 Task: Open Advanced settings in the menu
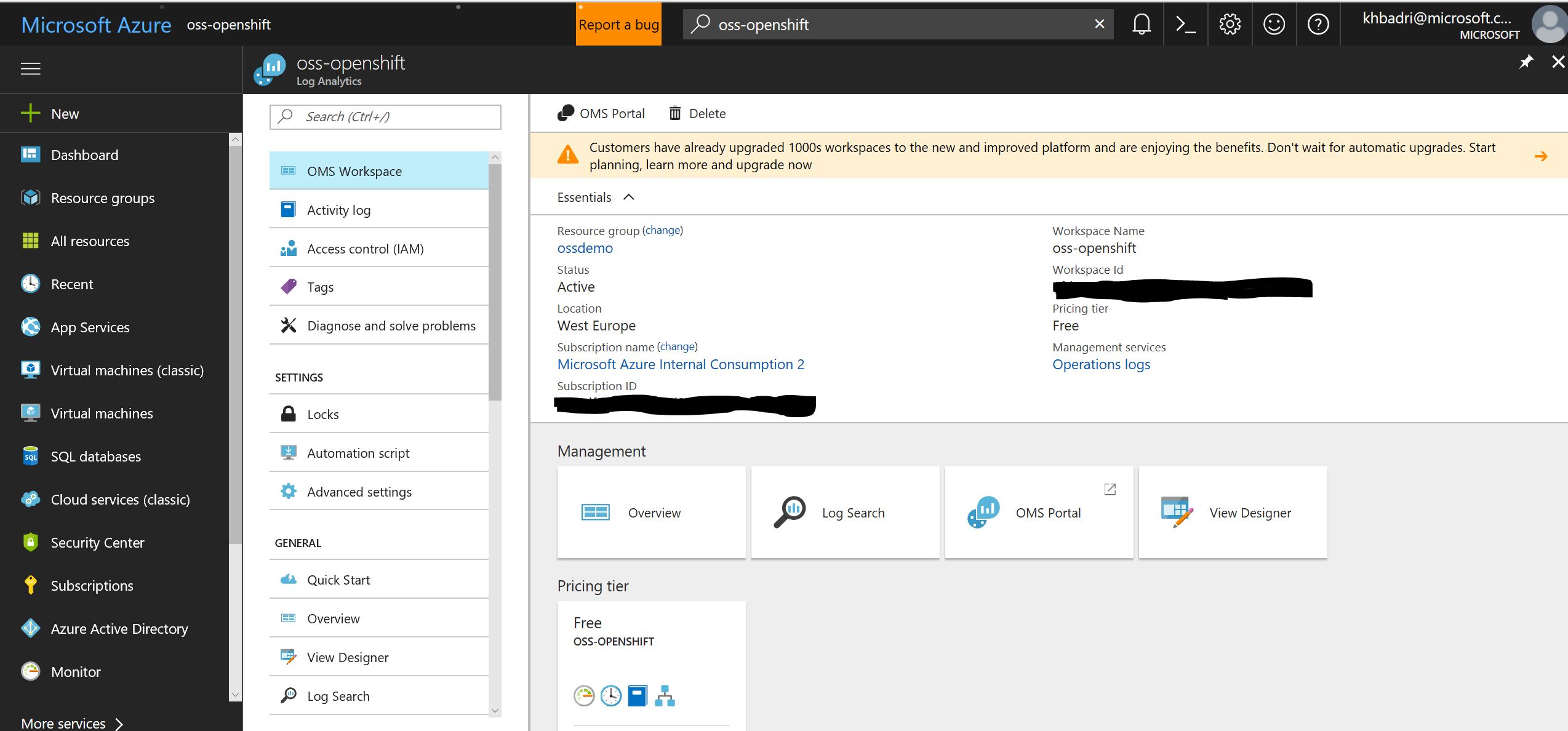click(x=359, y=492)
